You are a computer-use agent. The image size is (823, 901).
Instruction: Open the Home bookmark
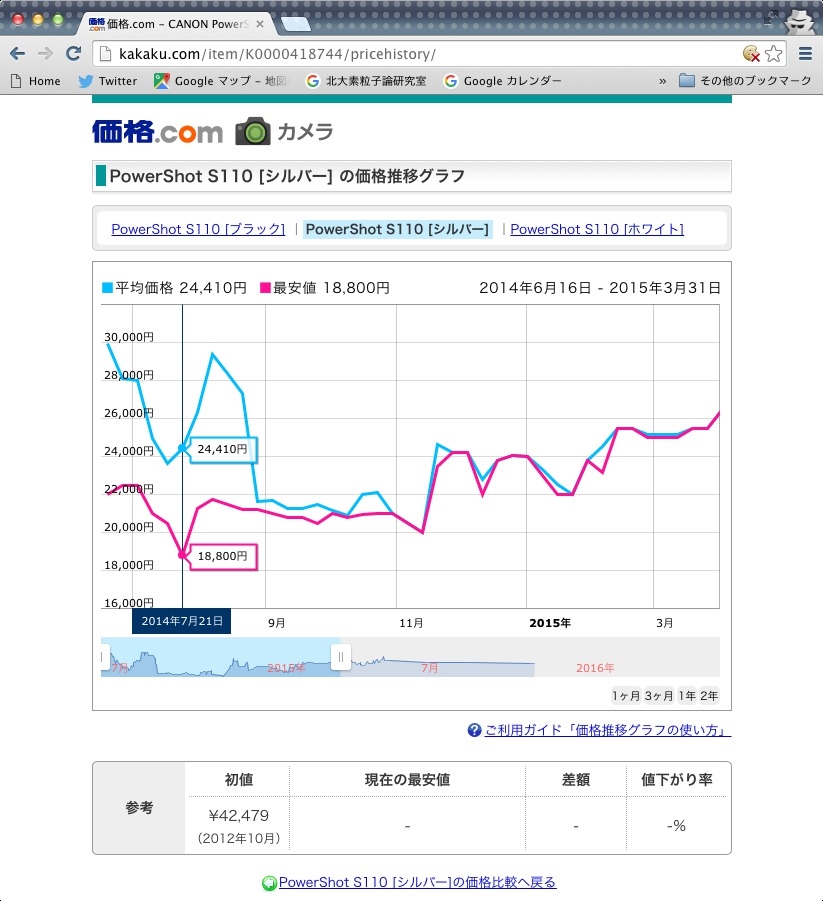(x=36, y=81)
